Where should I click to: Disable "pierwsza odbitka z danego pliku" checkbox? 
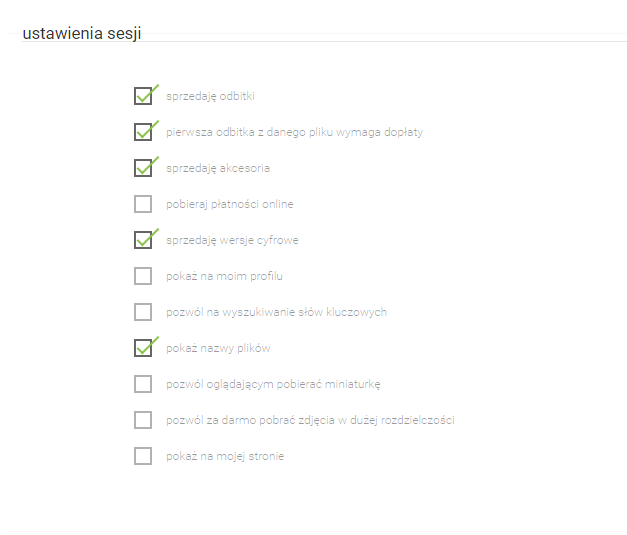143,132
